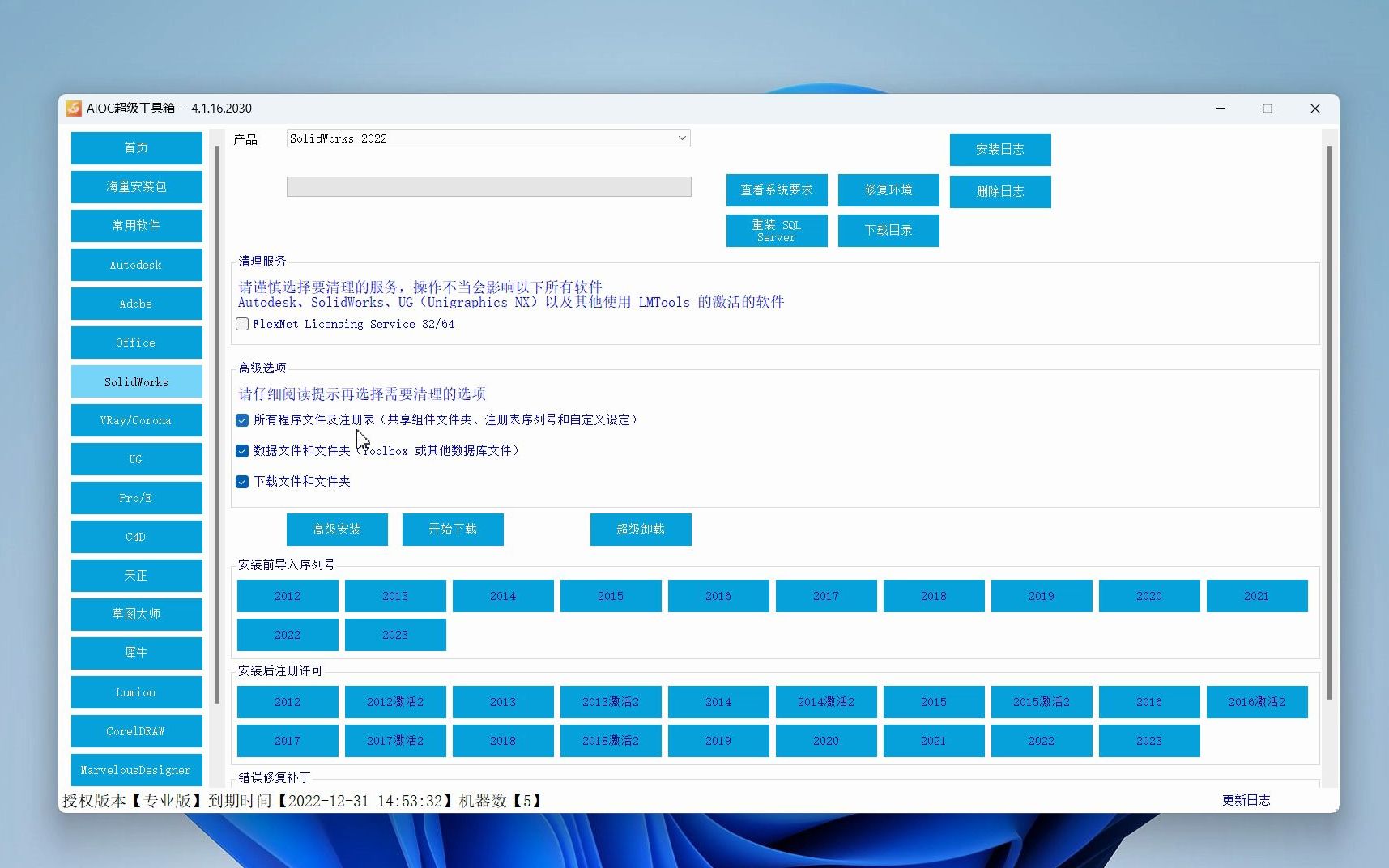The image size is (1389, 868).
Task: Click the sidebar vertical scrollbar
Action: click(x=216, y=425)
